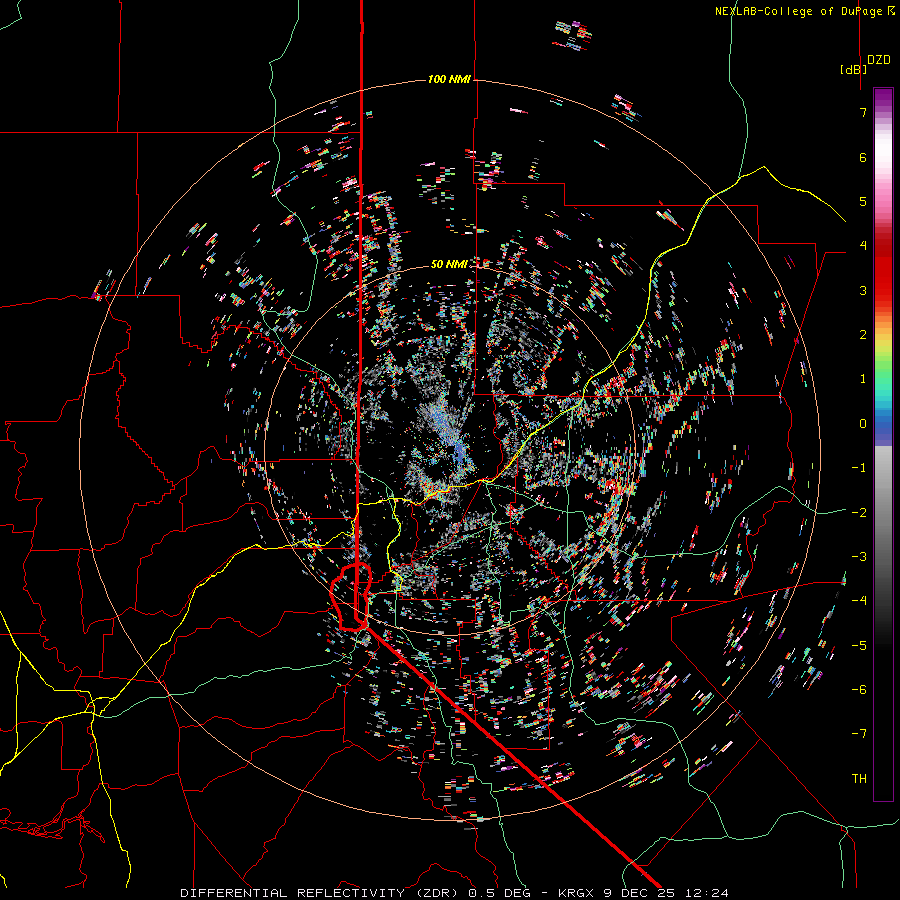The height and width of the screenshot is (900, 900).
Task: Click the -2 value on the color scale
Action: 859,513
